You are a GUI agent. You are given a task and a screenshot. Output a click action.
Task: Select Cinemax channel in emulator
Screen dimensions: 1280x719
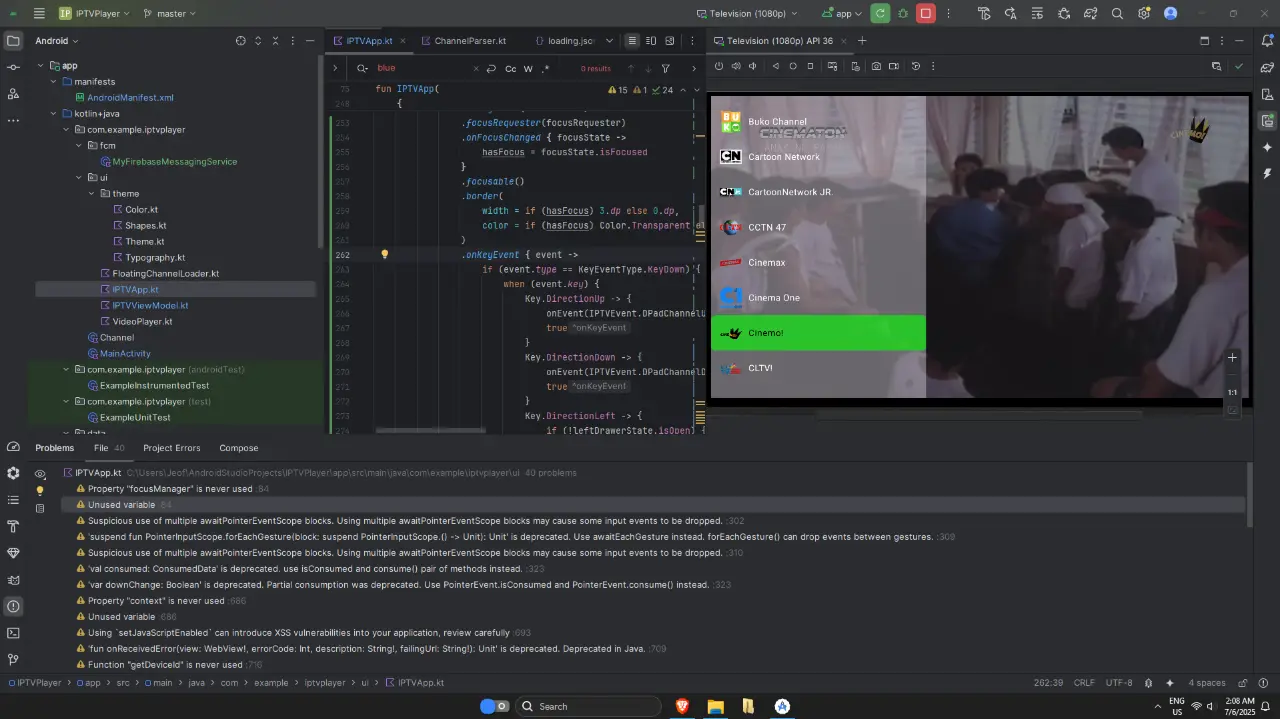pyautogui.click(x=818, y=262)
